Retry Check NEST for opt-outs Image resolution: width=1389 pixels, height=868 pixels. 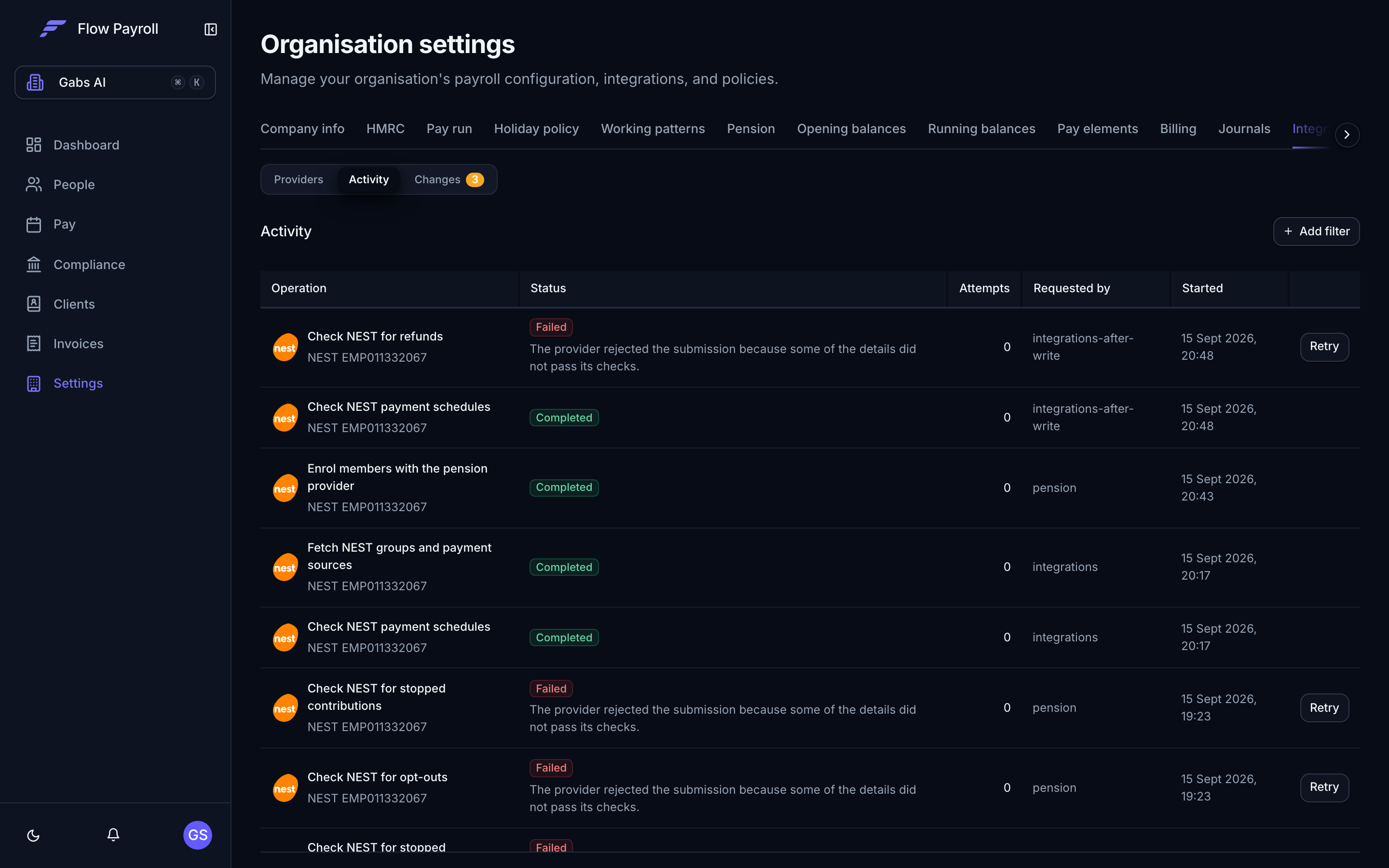1324,787
